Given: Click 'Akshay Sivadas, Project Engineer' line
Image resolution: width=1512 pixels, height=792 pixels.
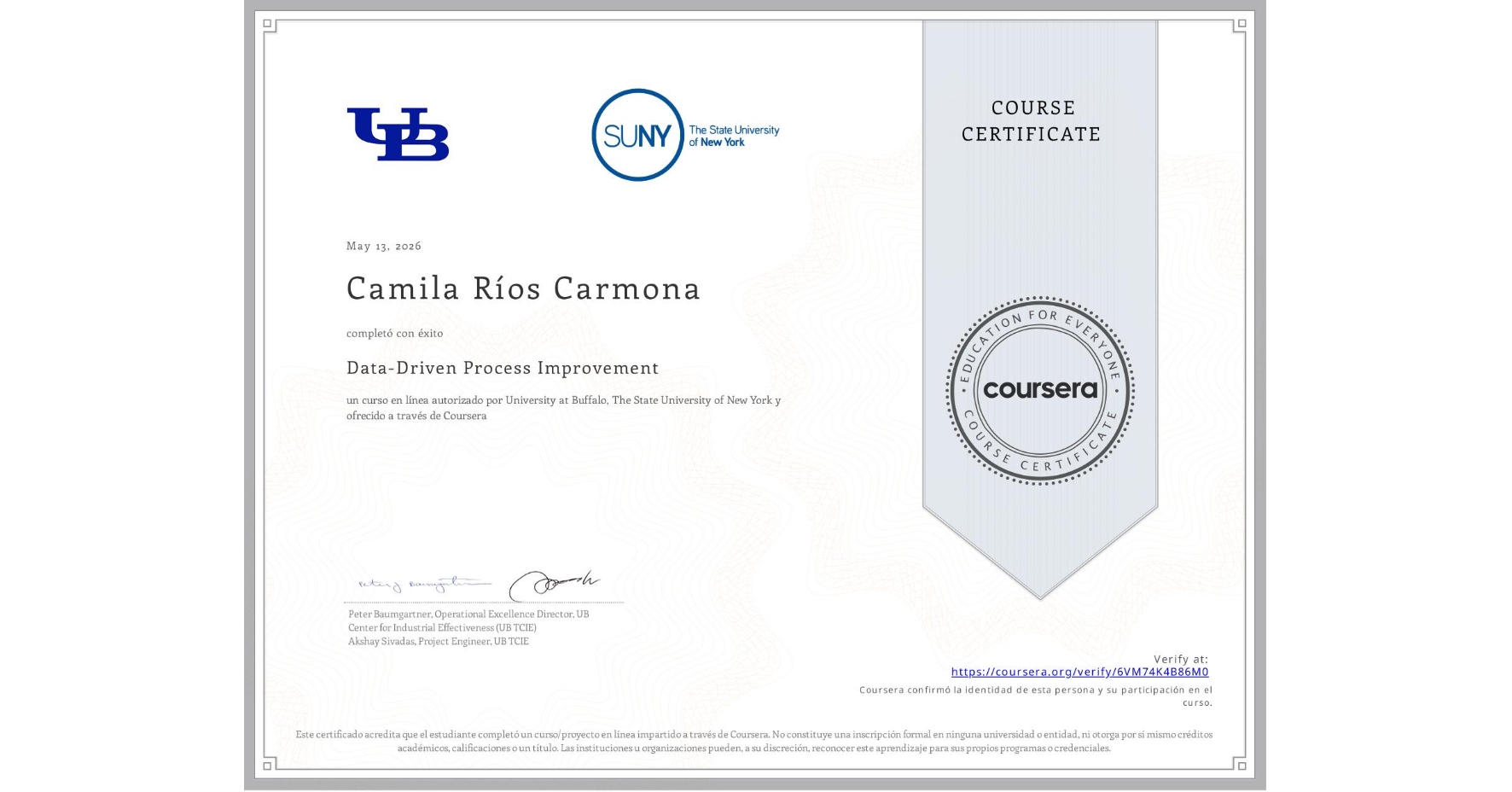Looking at the screenshot, I should pyautogui.click(x=439, y=642).
